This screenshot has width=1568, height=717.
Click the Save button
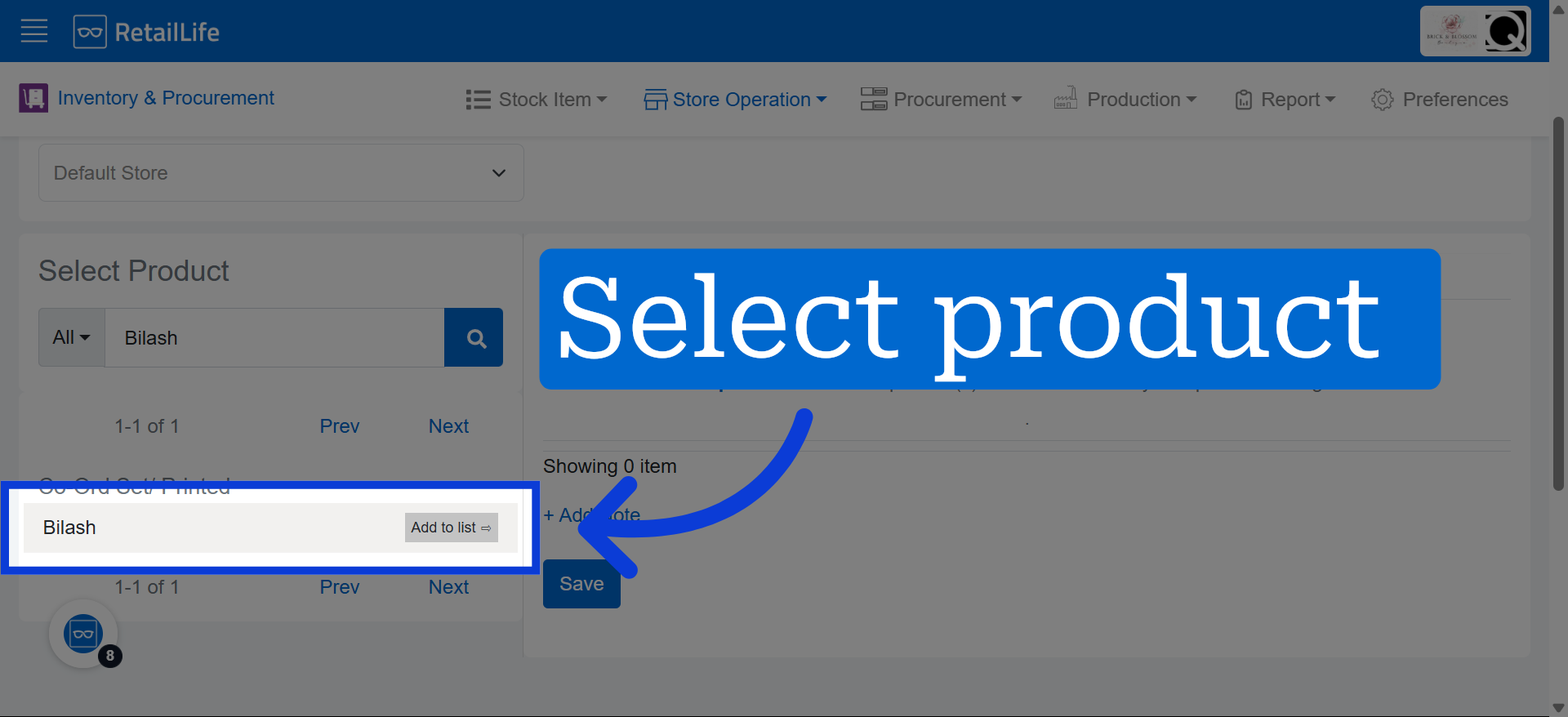(581, 584)
